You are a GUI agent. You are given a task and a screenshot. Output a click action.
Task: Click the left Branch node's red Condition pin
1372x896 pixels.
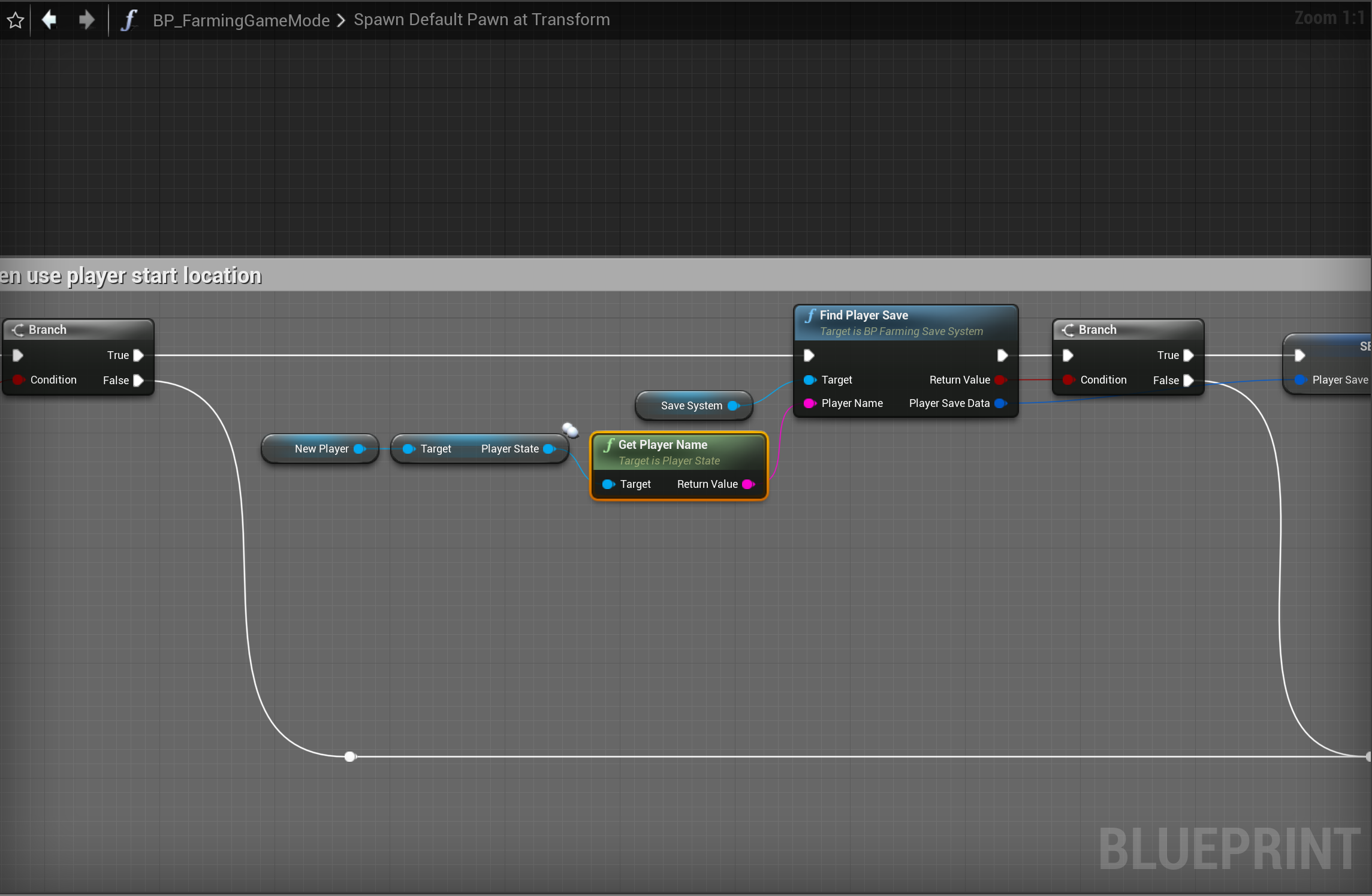[18, 380]
